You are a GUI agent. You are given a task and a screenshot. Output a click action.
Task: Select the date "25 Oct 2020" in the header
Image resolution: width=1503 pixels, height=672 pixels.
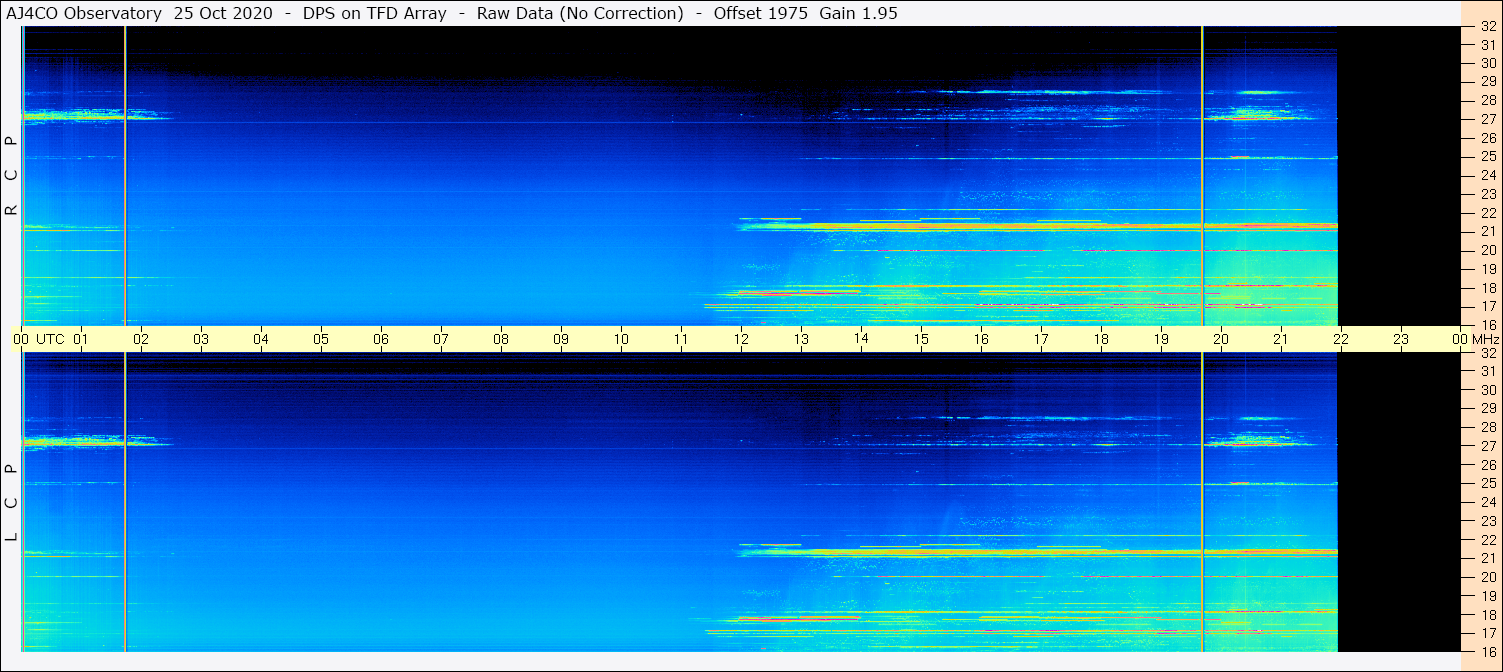222,13
